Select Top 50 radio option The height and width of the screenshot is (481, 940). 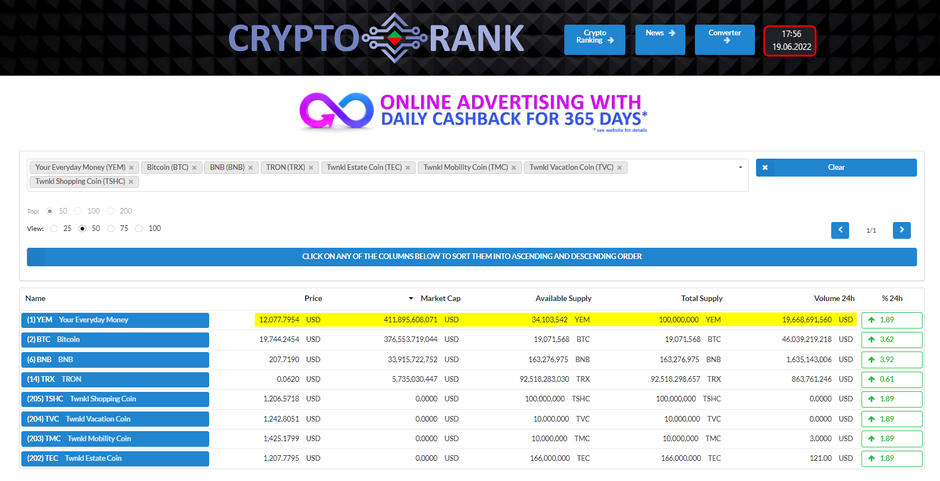[50, 211]
